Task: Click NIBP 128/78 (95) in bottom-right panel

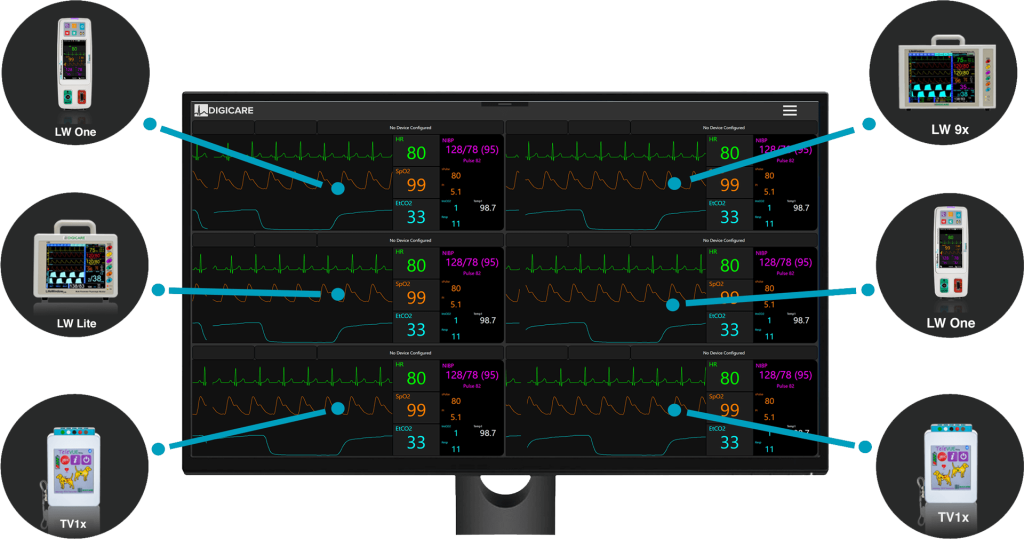Action: coord(785,374)
